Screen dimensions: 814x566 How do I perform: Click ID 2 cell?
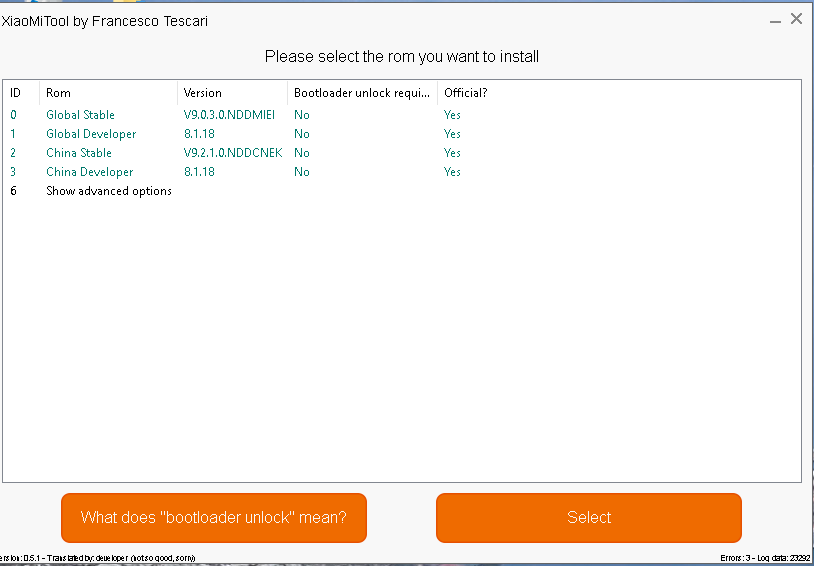coord(13,153)
